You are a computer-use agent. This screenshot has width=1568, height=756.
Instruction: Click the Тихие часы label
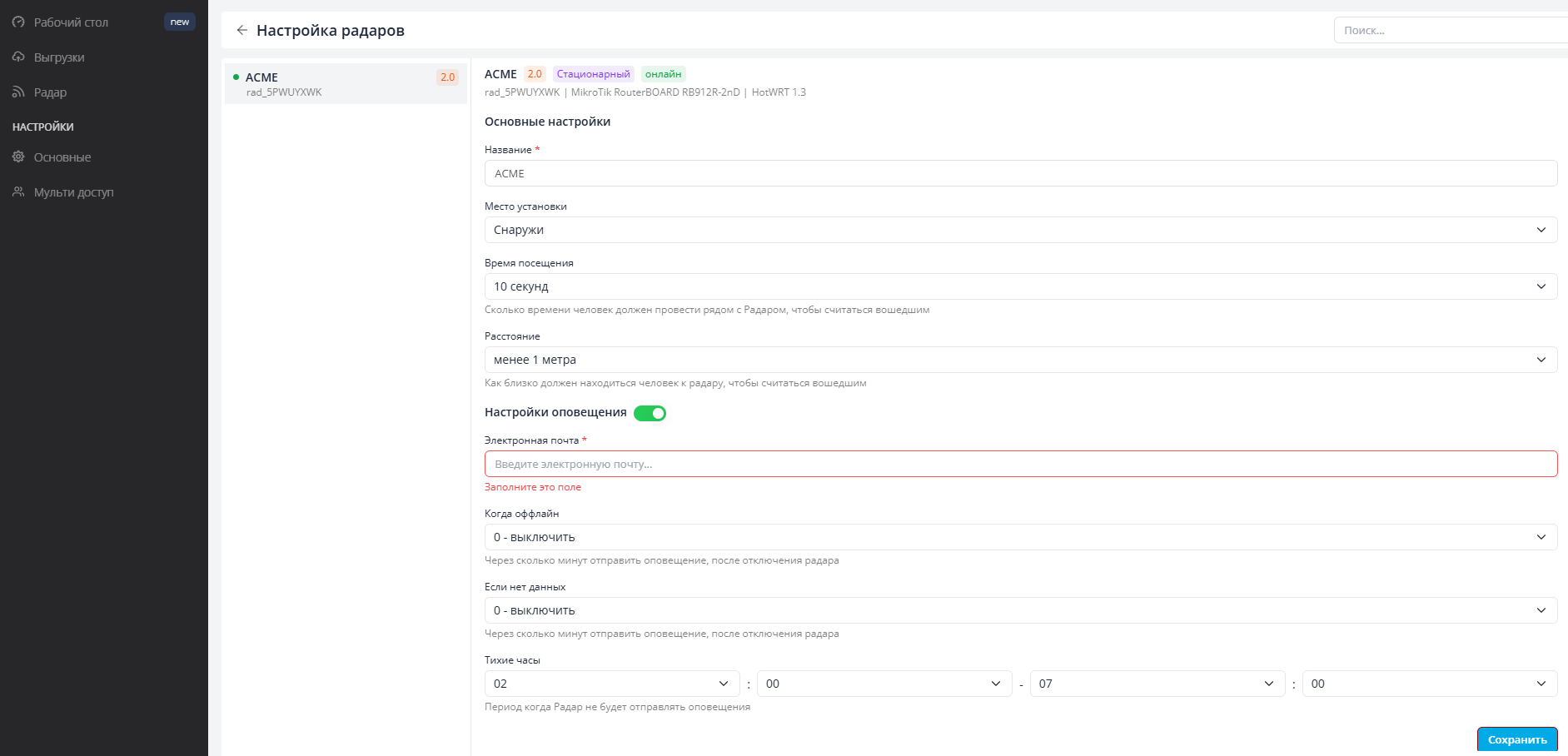coord(512,660)
